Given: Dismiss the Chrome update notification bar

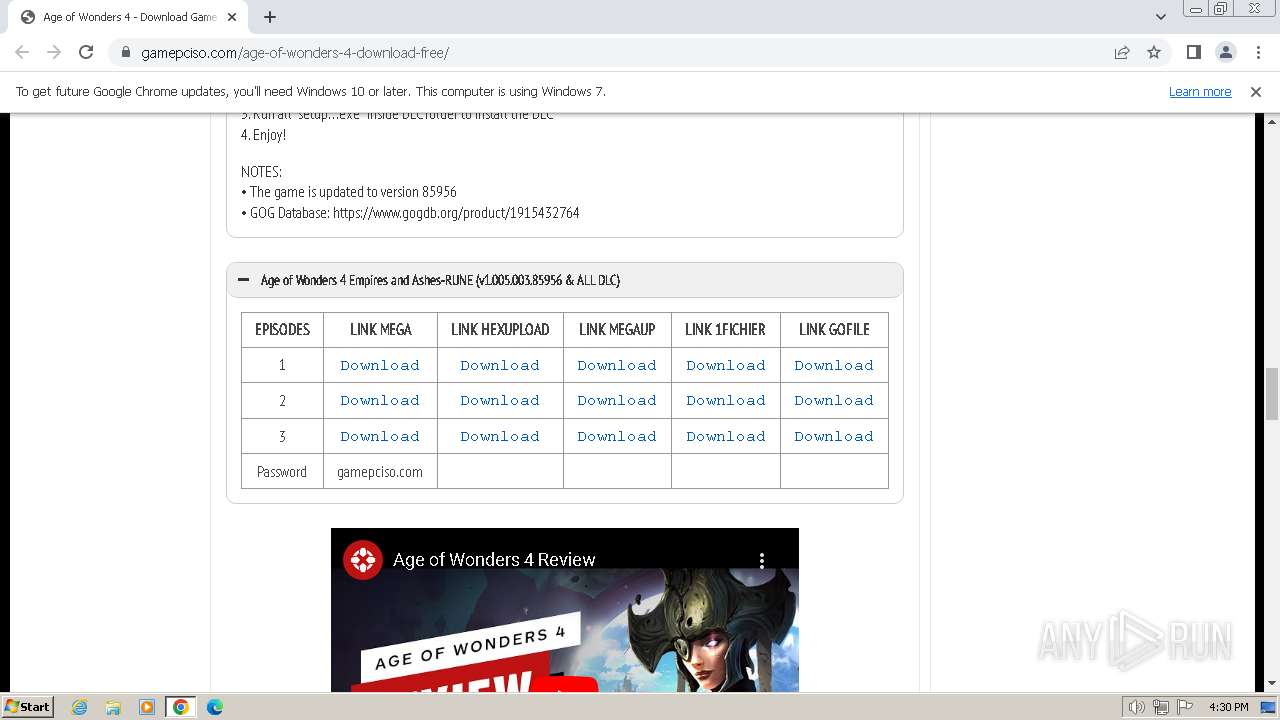Looking at the screenshot, I should 1256,91.
